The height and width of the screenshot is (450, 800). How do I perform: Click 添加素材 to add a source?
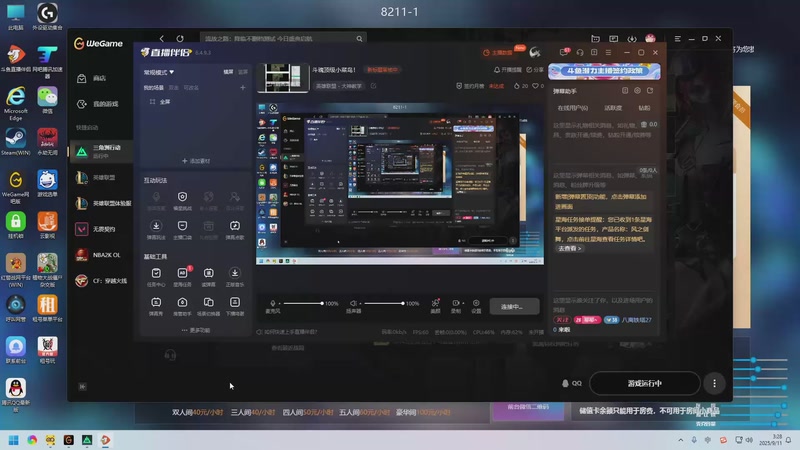click(196, 161)
